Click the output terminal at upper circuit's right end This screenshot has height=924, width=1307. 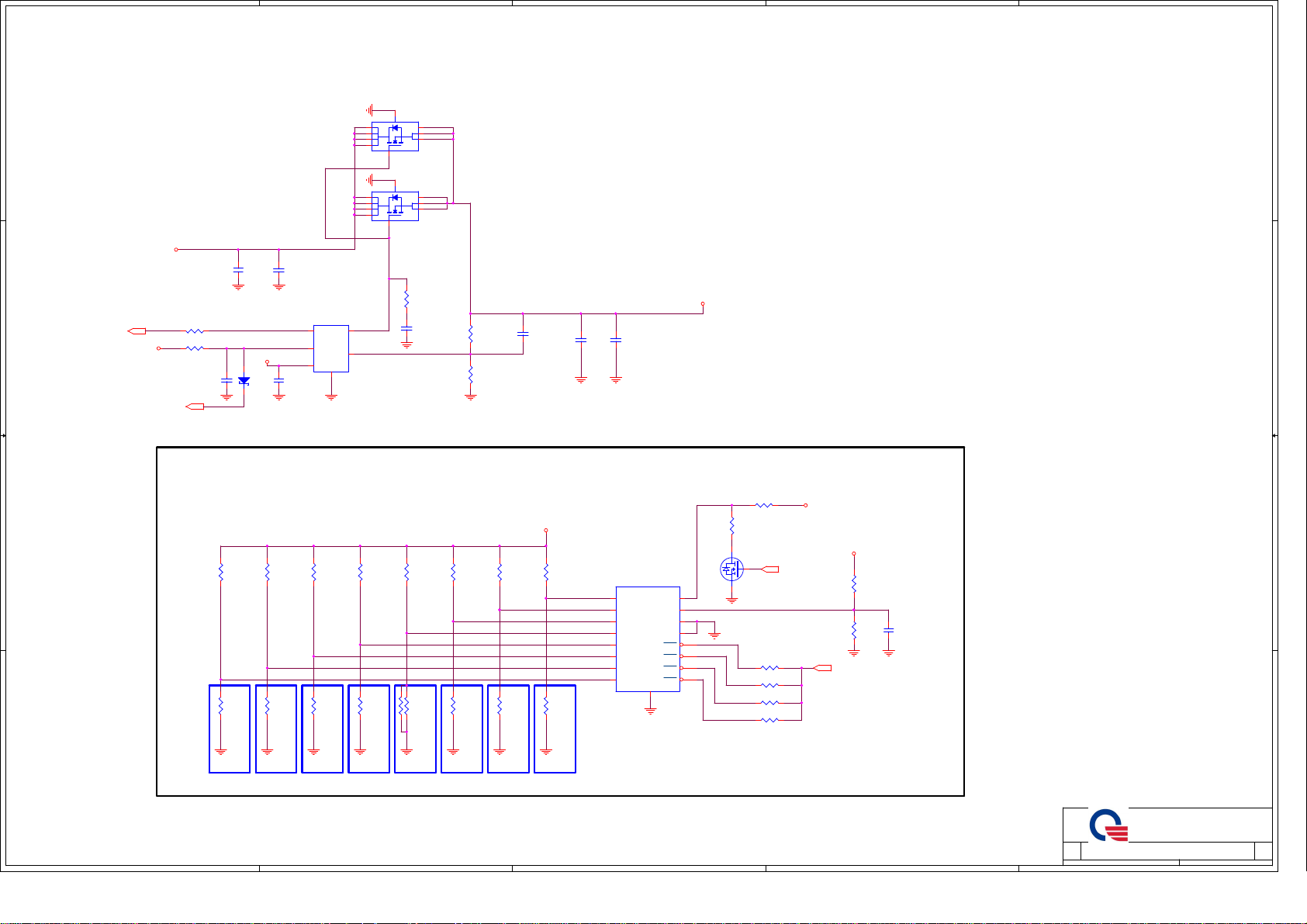(x=703, y=304)
